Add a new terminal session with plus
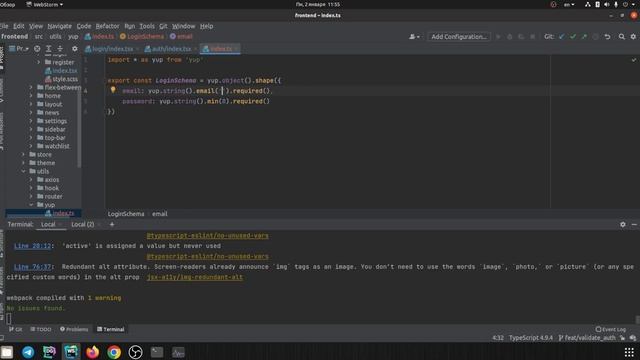The width and height of the screenshot is (640, 360). click(112, 224)
